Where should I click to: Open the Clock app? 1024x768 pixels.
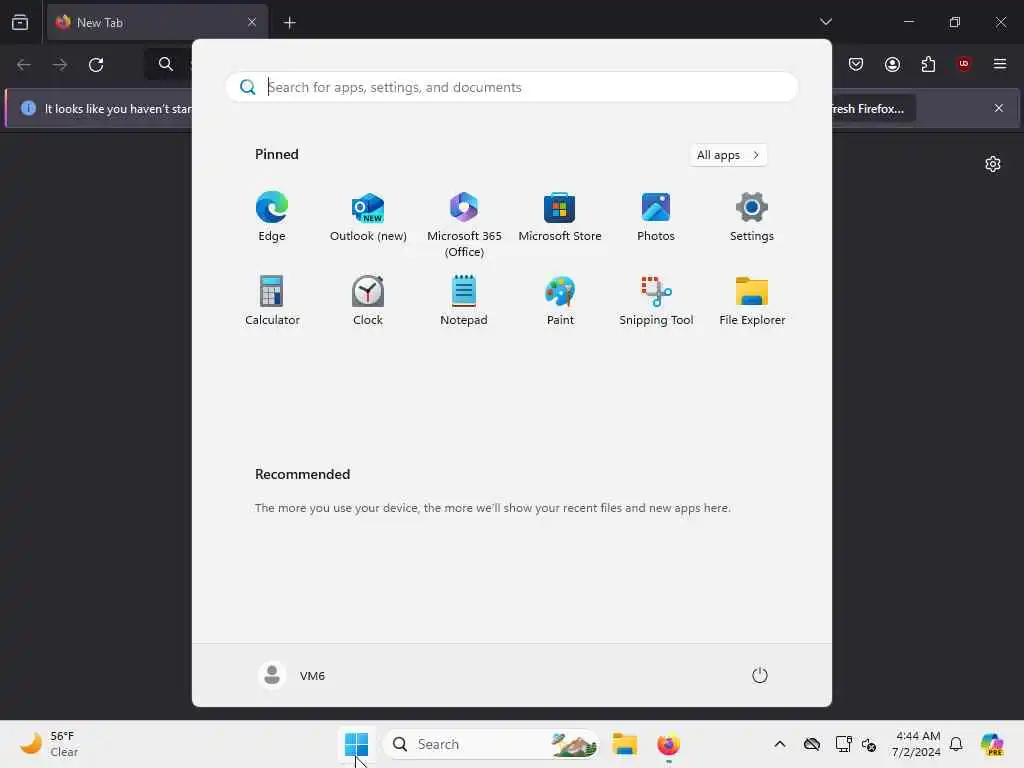tap(368, 301)
